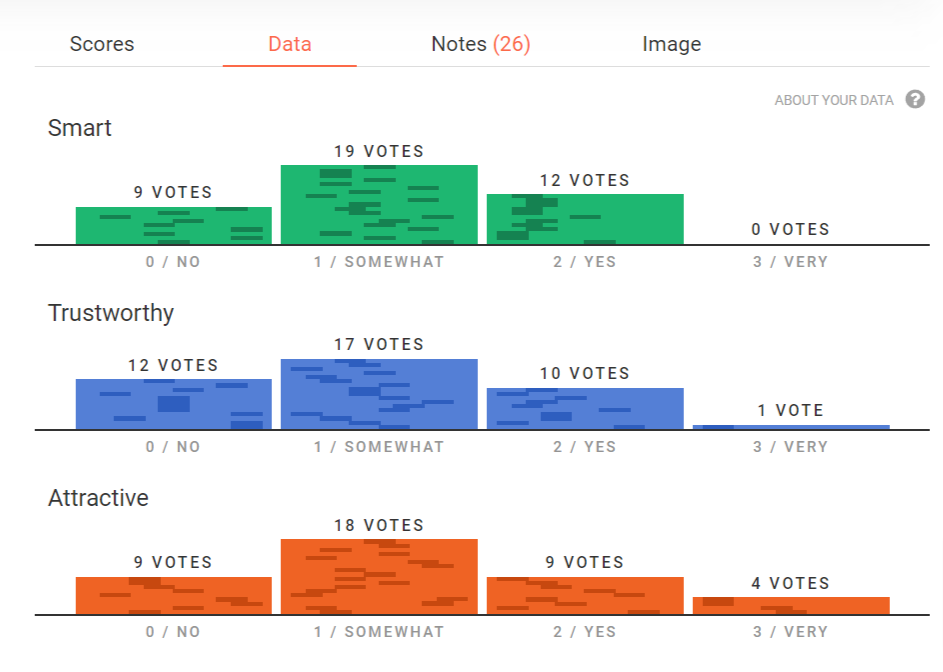Click the About Your Data link

tap(834, 101)
